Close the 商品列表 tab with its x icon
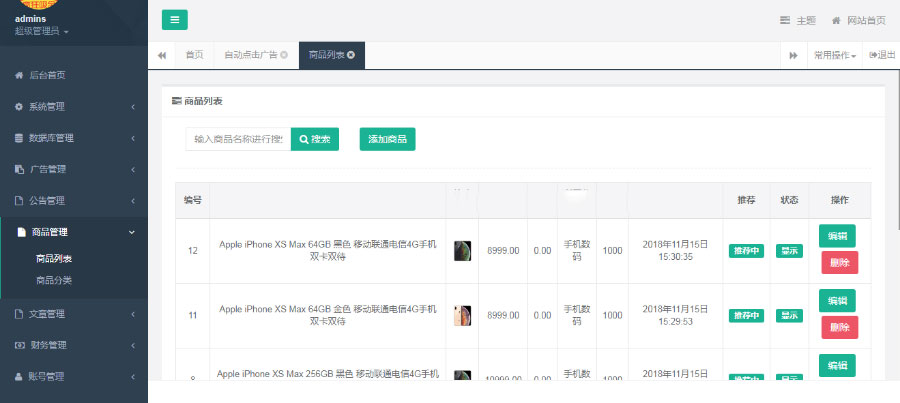This screenshot has height=403, width=900. 350,54
